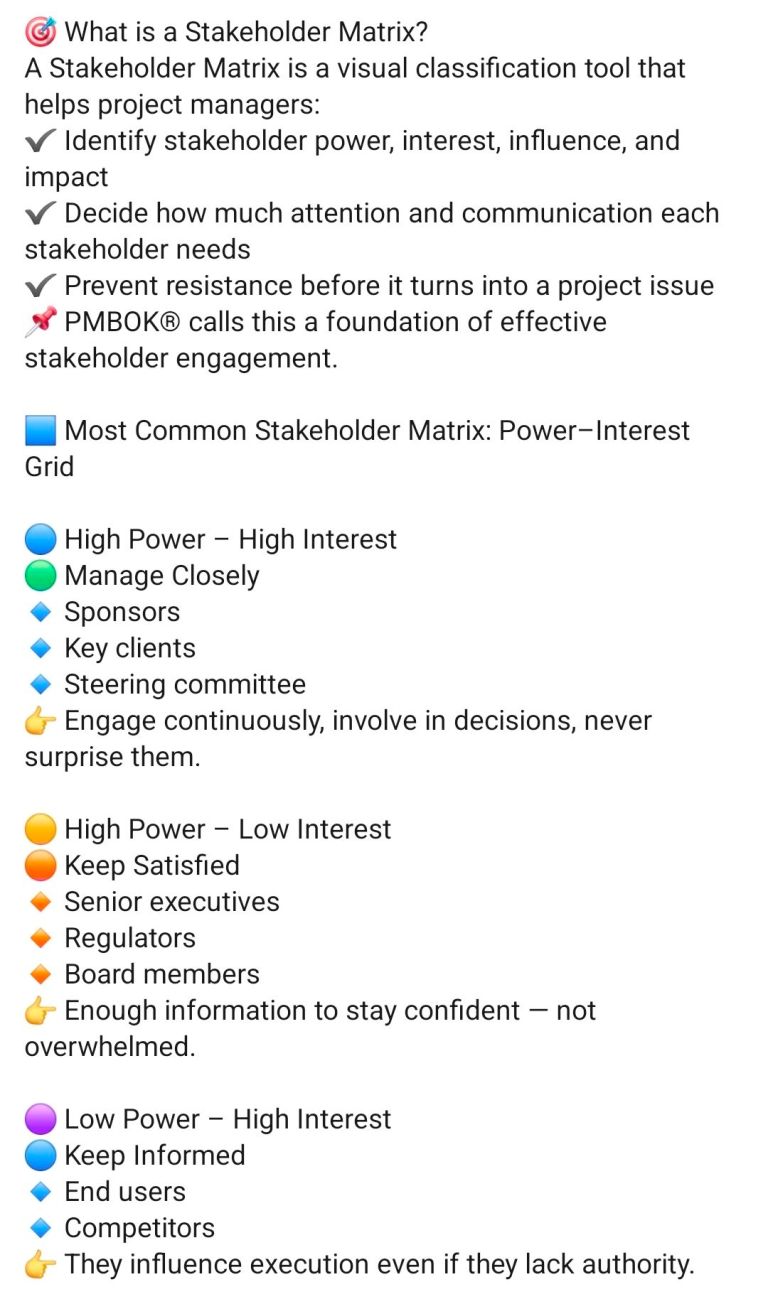Click the target emoji beside Stakeholder Matrix heading
Screen dimensions: 768x1304
[41, 32]
